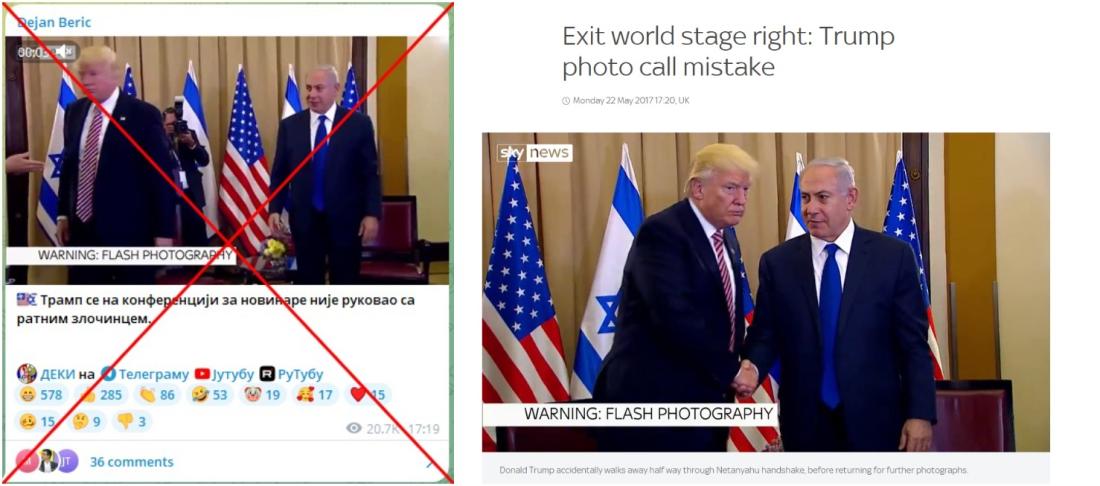The width and height of the screenshot is (1100, 486).
Task: Open the 36 comments link
Action: tap(131, 461)
